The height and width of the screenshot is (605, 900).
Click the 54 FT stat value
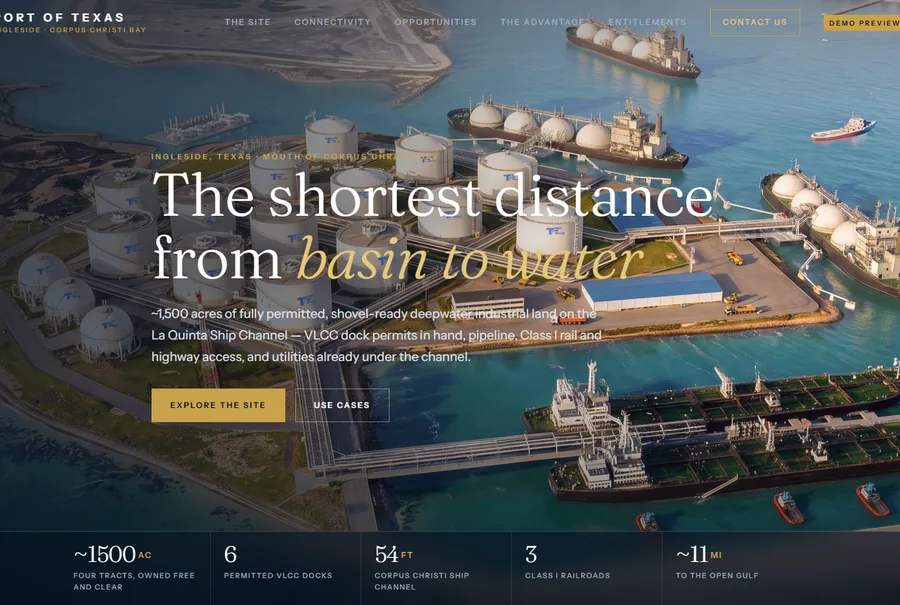(394, 554)
